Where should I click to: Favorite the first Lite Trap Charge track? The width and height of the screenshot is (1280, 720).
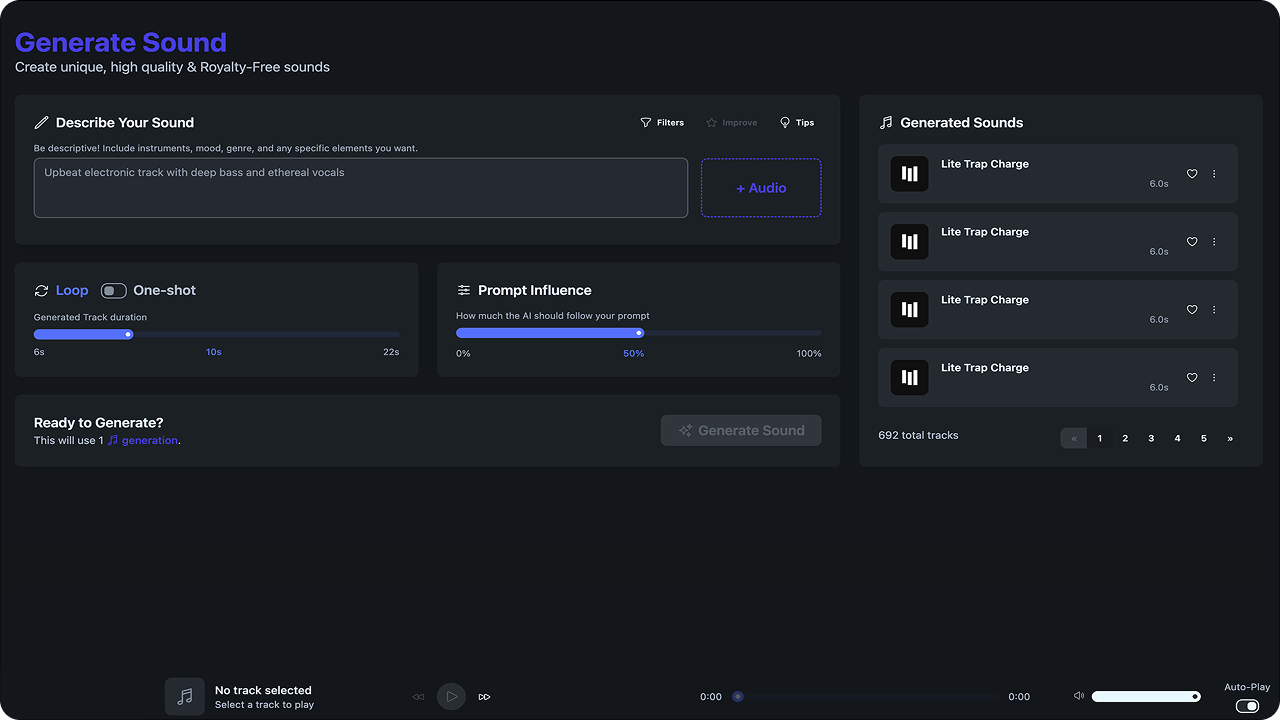click(x=1191, y=174)
